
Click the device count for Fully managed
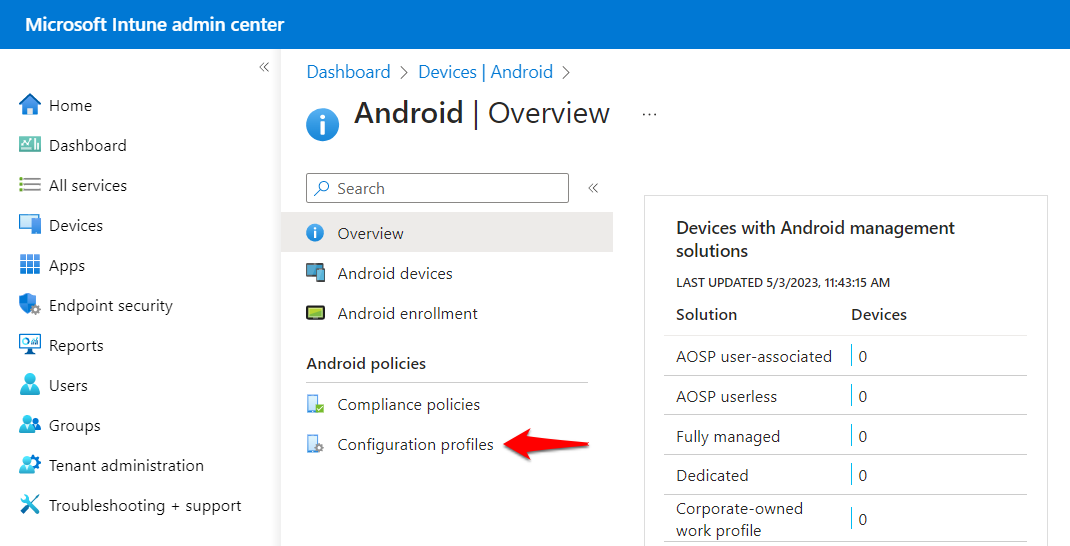point(863,436)
